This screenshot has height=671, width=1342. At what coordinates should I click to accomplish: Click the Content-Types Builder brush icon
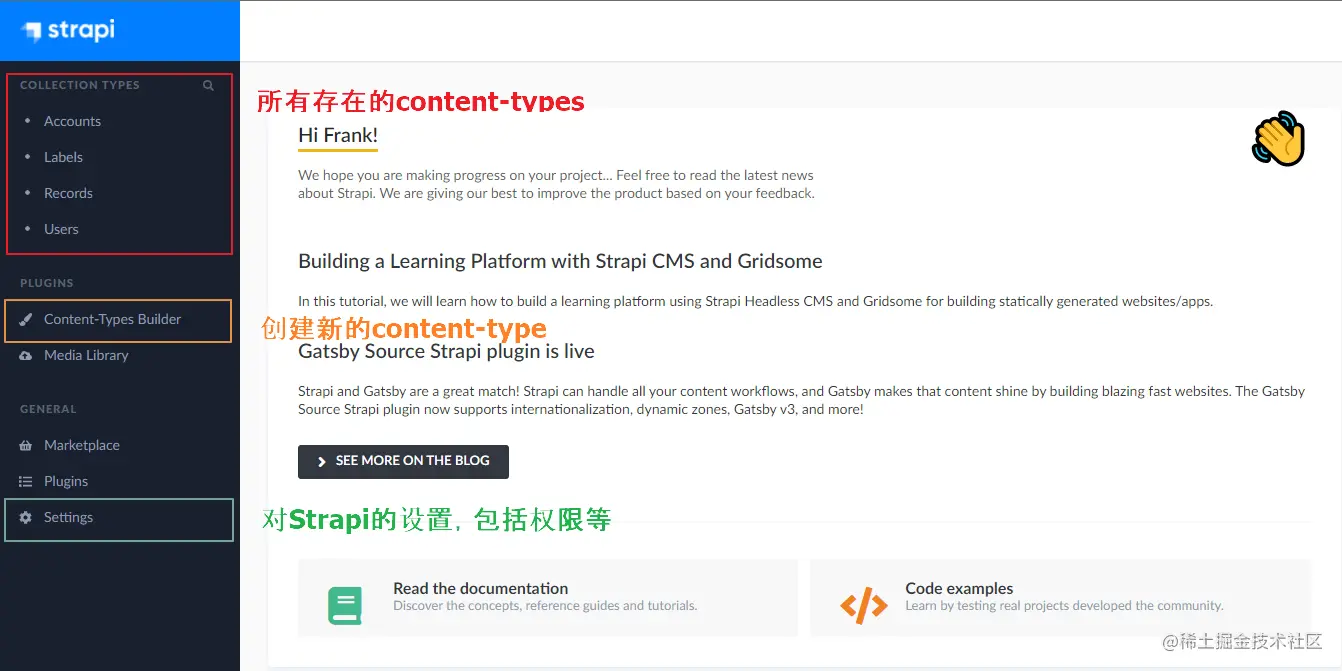pyautogui.click(x=26, y=320)
